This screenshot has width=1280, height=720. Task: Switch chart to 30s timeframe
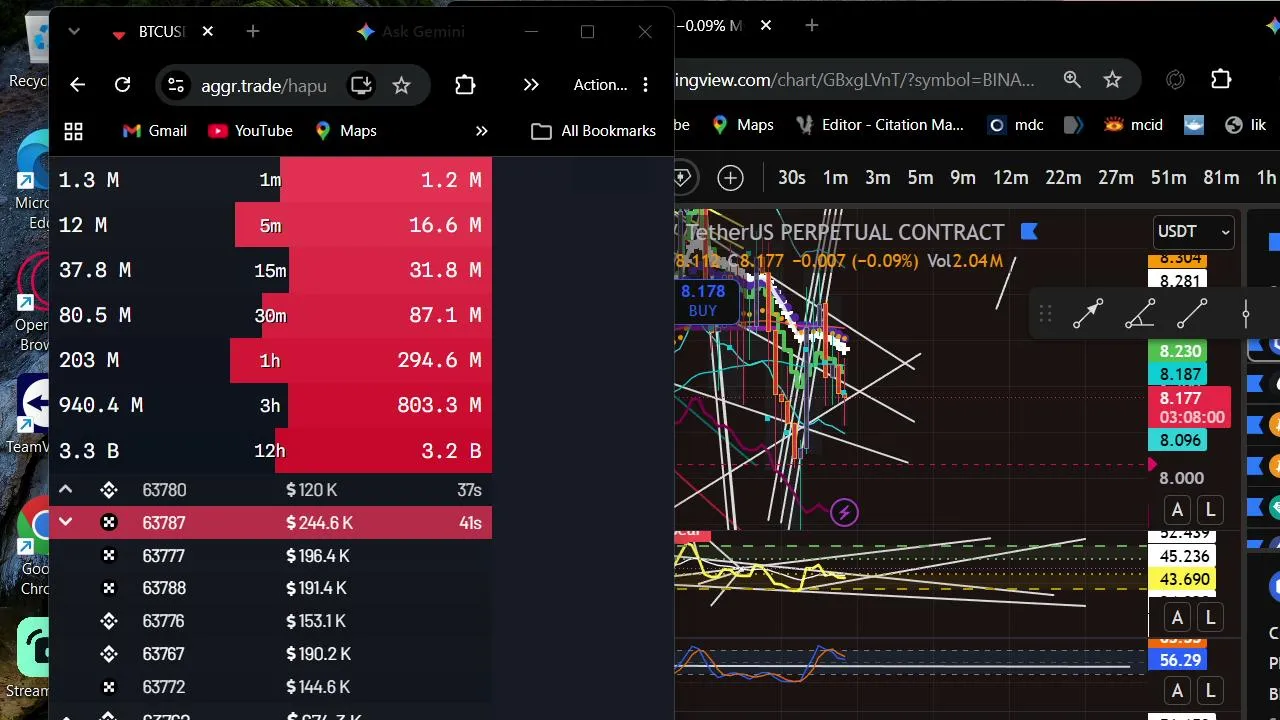pyautogui.click(x=791, y=178)
